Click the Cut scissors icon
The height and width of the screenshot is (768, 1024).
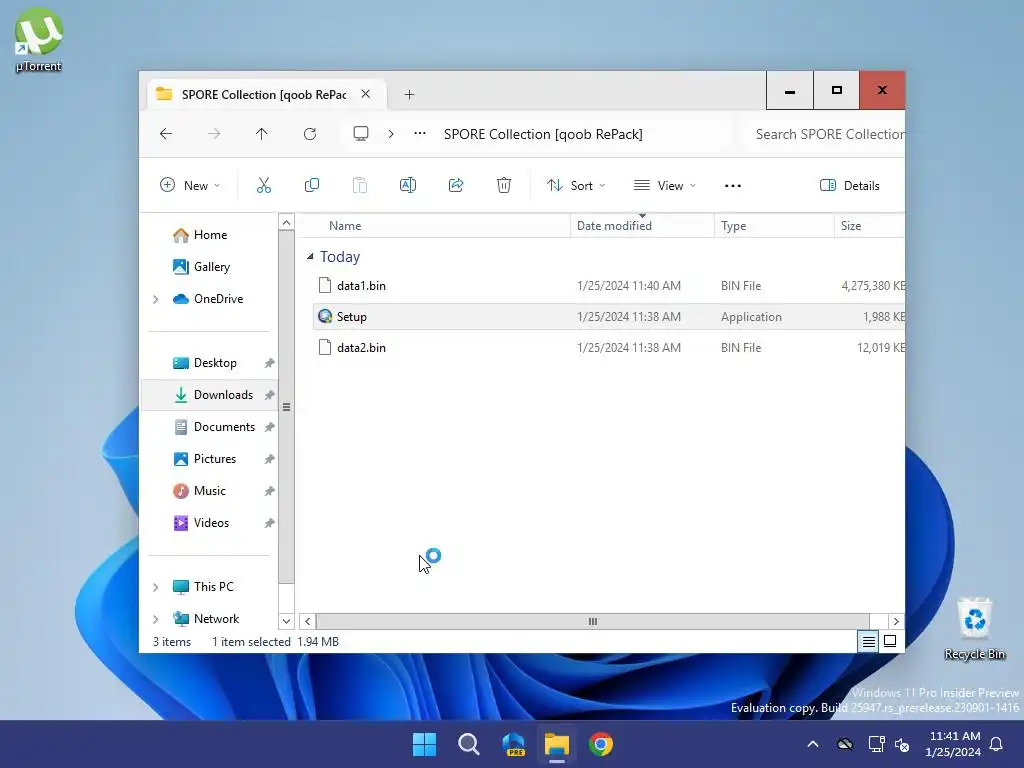coord(264,185)
